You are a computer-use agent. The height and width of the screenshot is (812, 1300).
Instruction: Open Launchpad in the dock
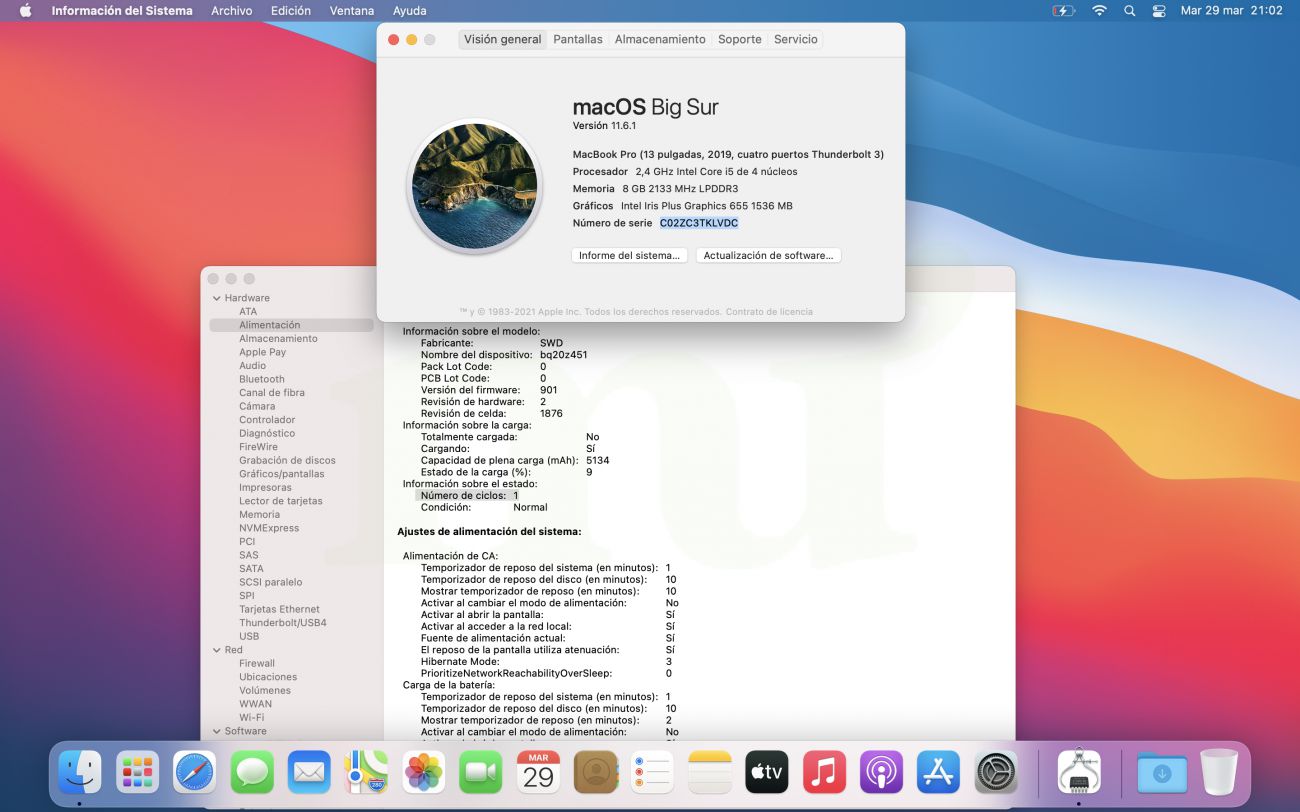pos(137,772)
